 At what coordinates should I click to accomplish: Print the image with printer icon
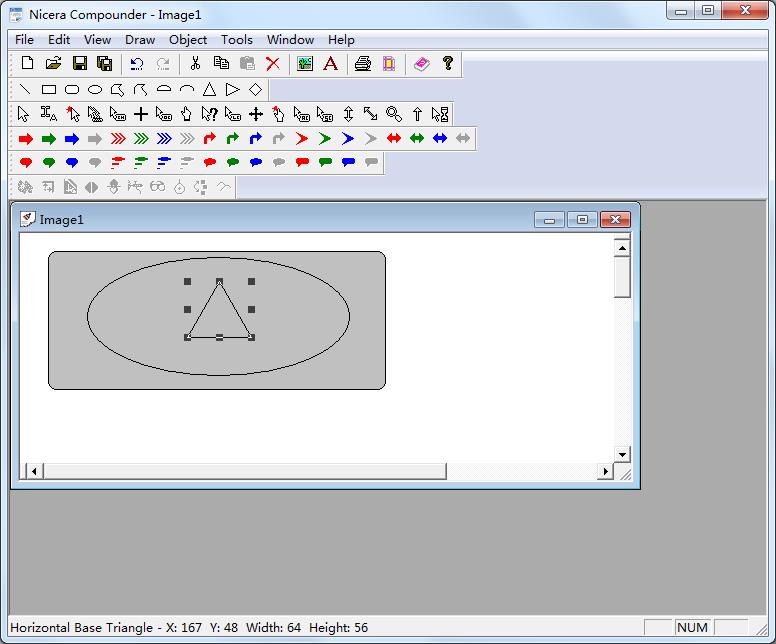tap(363, 63)
